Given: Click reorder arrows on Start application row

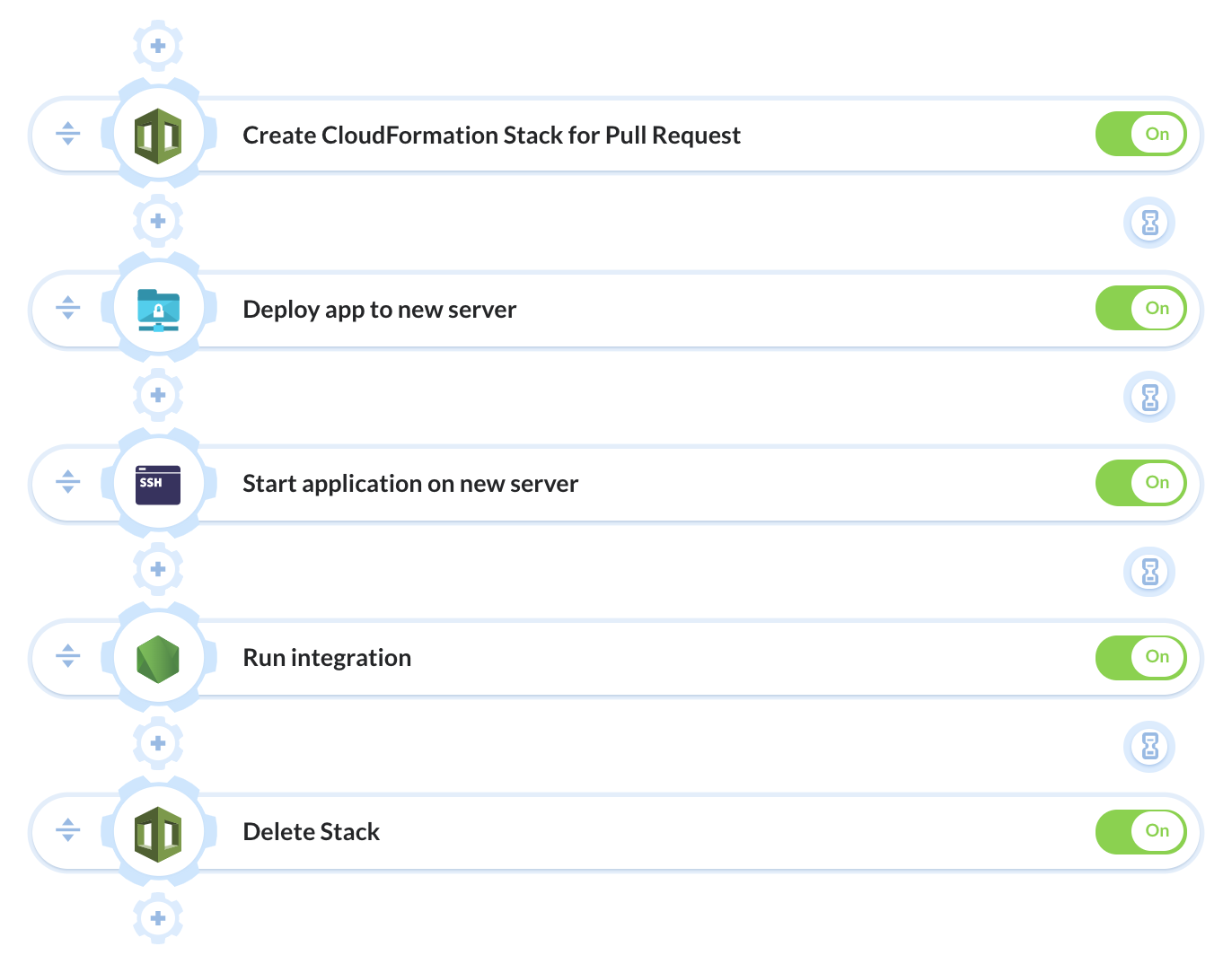Looking at the screenshot, I should (67, 483).
